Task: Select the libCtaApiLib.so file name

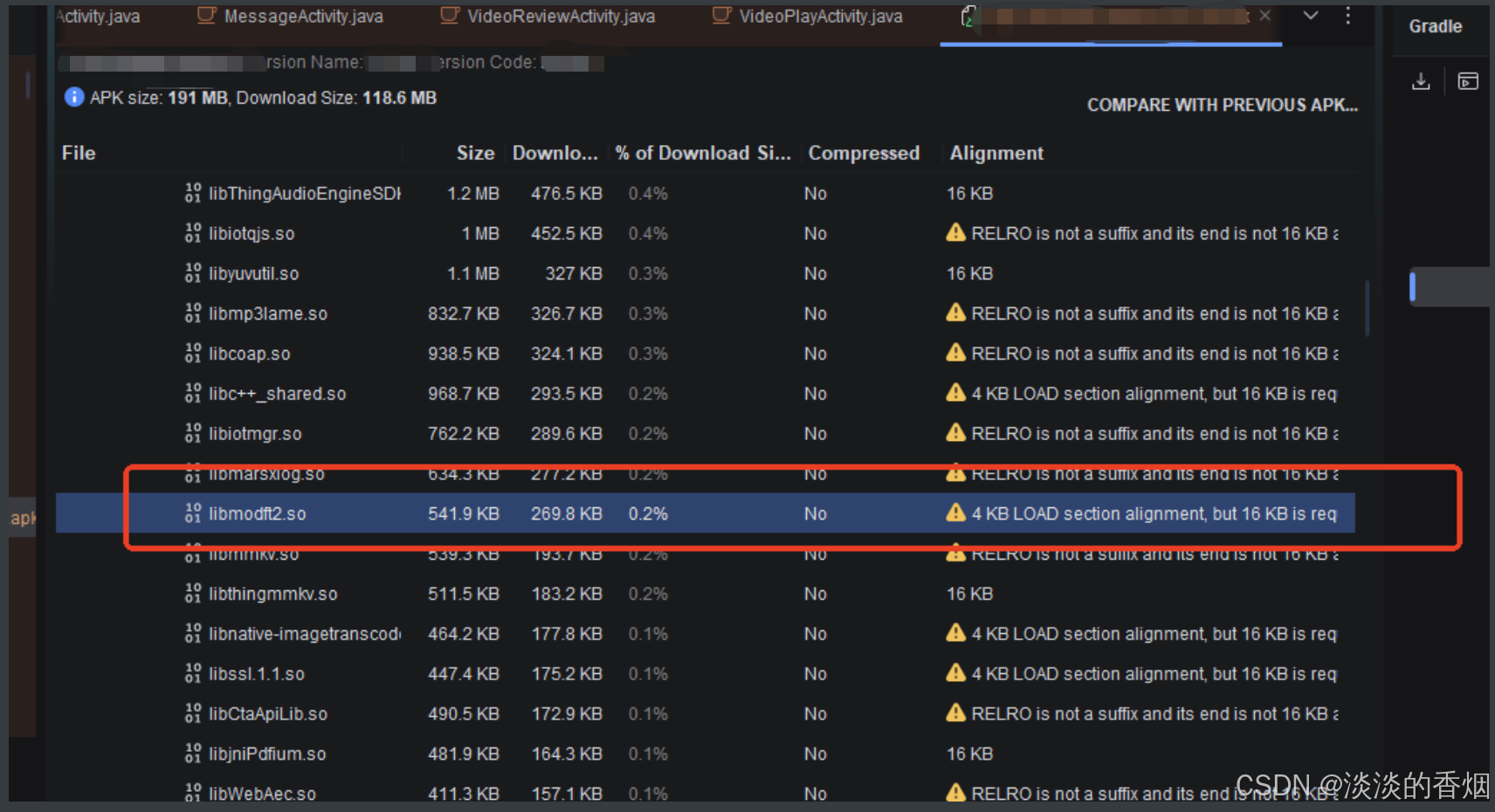Action: point(268,715)
